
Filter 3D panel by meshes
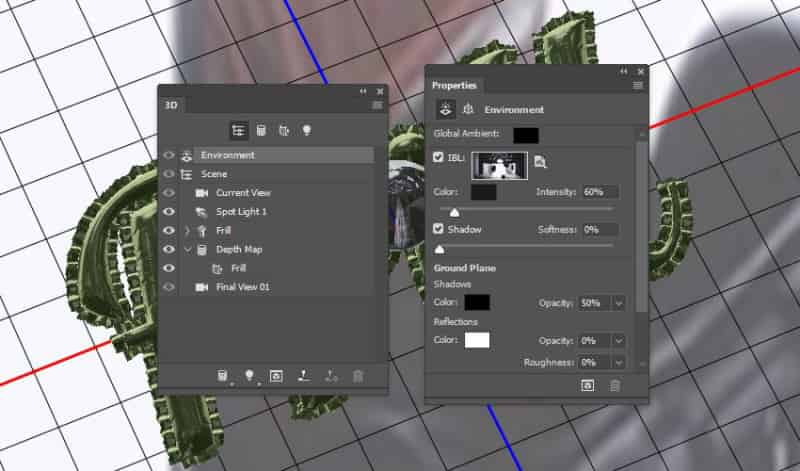(x=261, y=131)
